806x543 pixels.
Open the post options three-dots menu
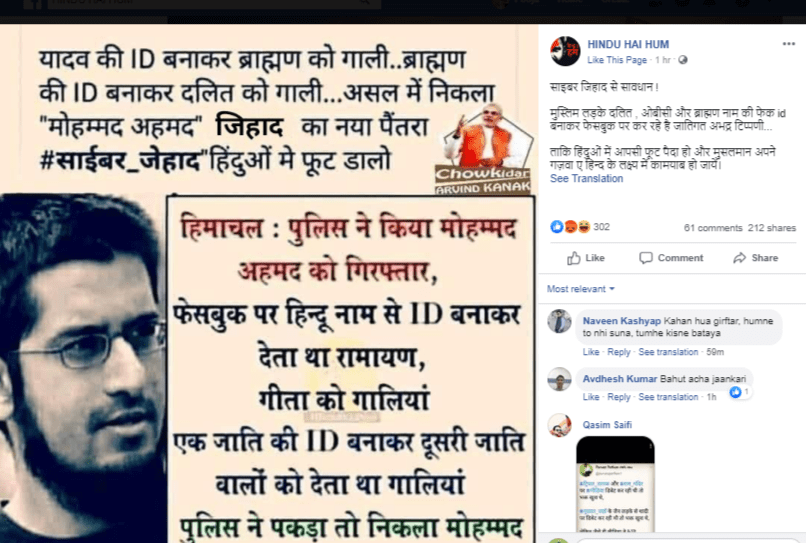click(789, 44)
